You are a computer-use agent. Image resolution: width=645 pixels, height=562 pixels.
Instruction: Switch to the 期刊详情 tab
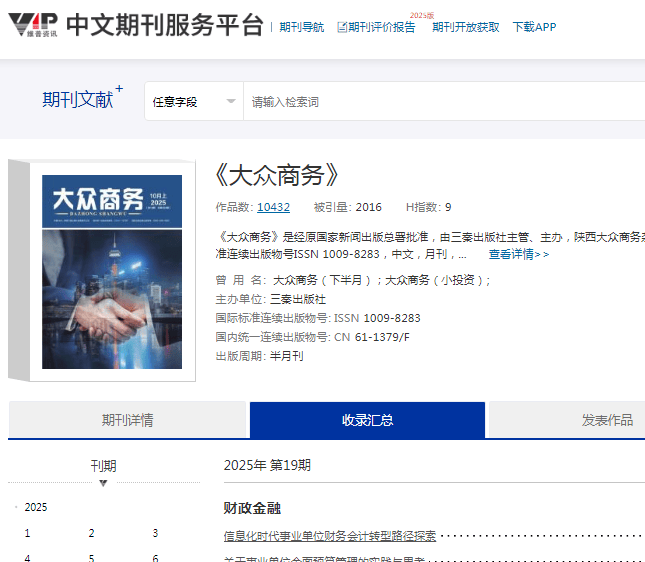pyautogui.click(x=127, y=420)
